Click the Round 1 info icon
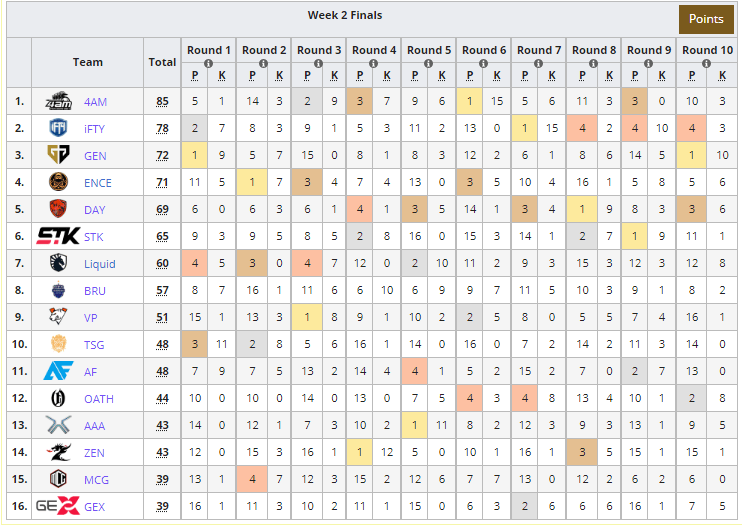Screen dimensions: 742x526 pyautogui.click(x=208, y=63)
